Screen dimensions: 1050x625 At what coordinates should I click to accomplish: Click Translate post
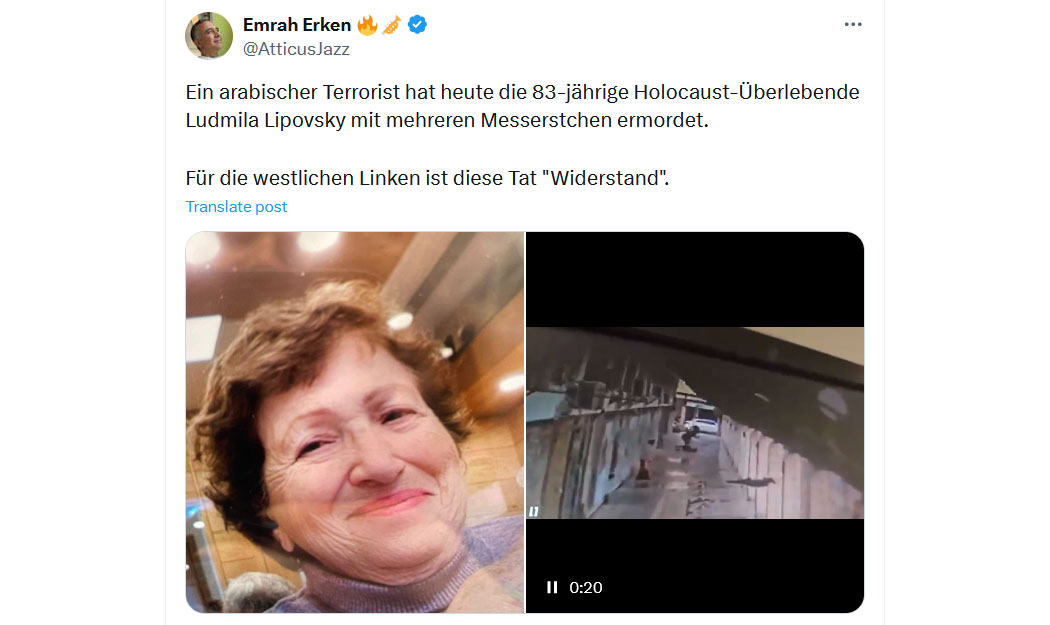tap(236, 206)
